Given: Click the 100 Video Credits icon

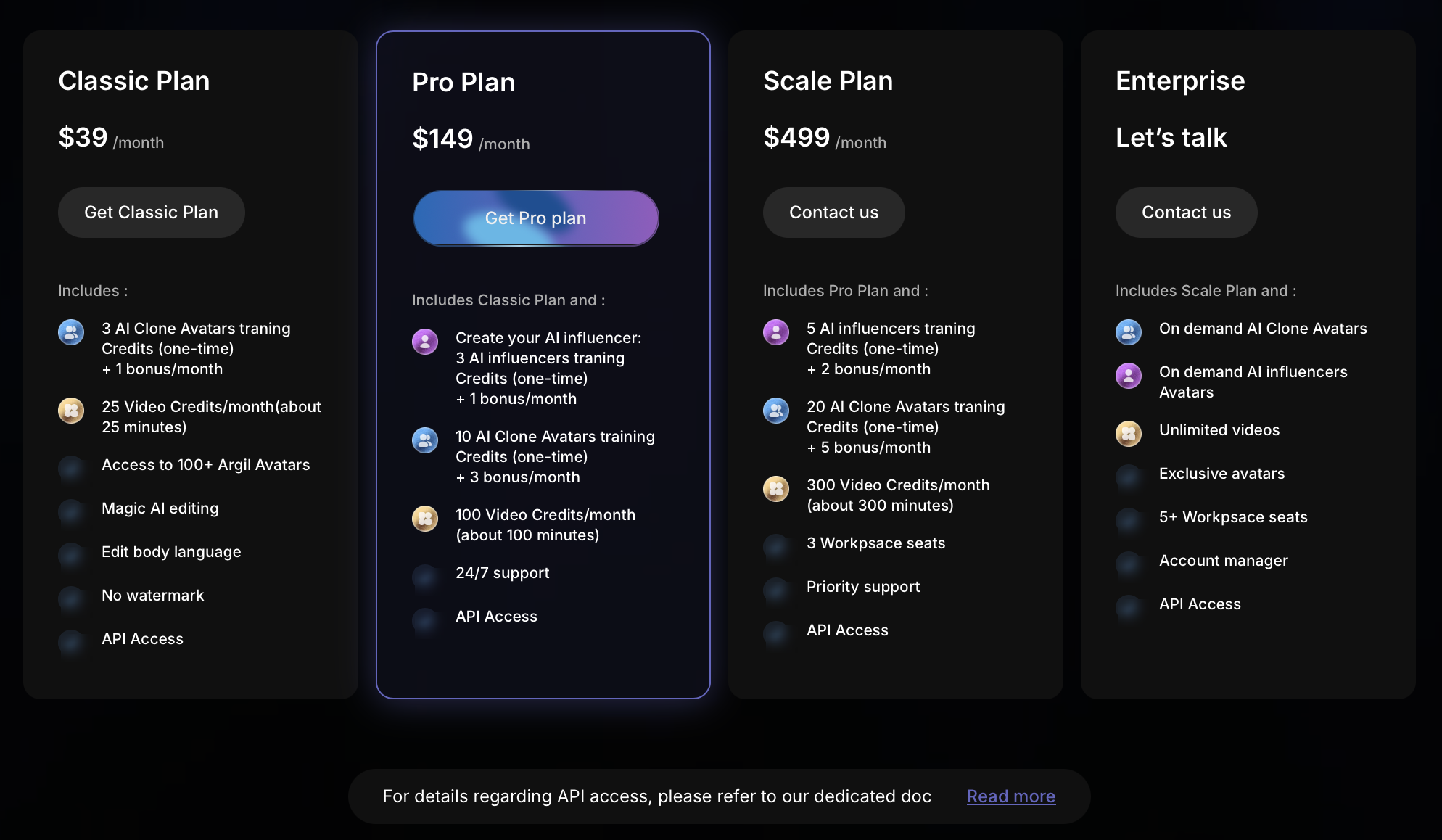Looking at the screenshot, I should (425, 519).
